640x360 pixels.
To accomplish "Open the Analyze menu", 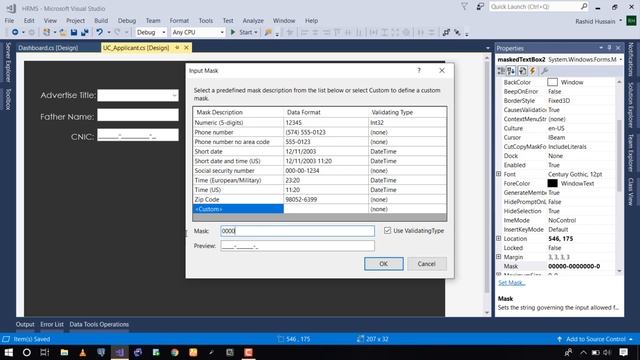I will (253, 20).
